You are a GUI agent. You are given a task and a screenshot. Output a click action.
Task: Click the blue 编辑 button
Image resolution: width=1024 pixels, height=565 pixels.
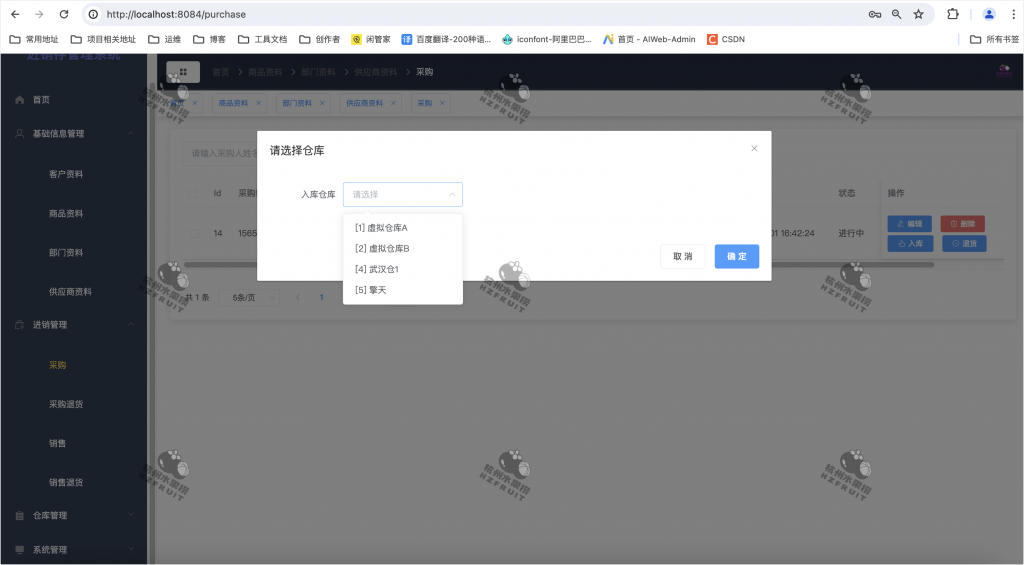tap(910, 223)
